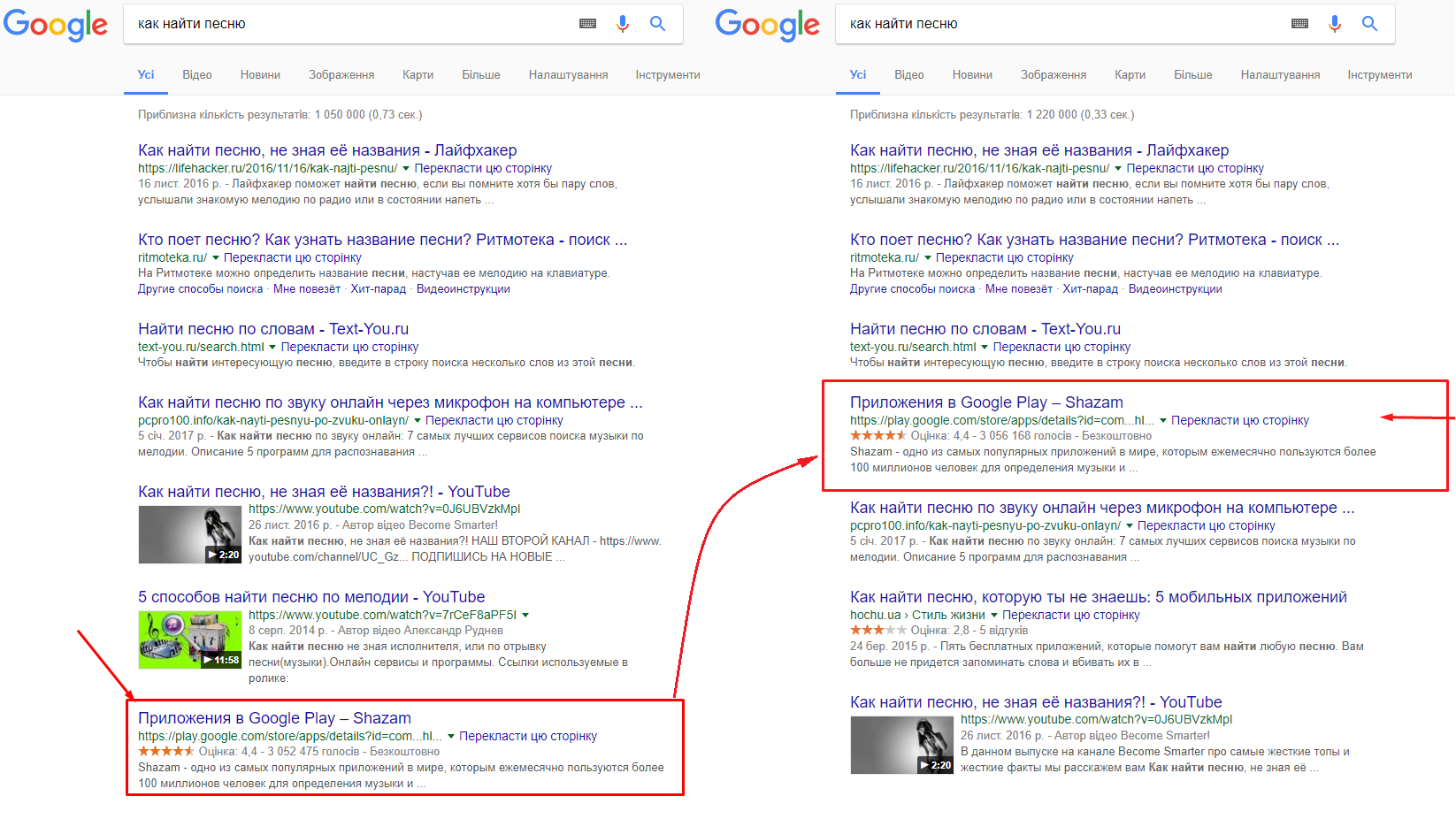Expand dropdown arrow beside Shazam play.google URL, left results
Viewport: 1456px width, 827px height.
451,736
